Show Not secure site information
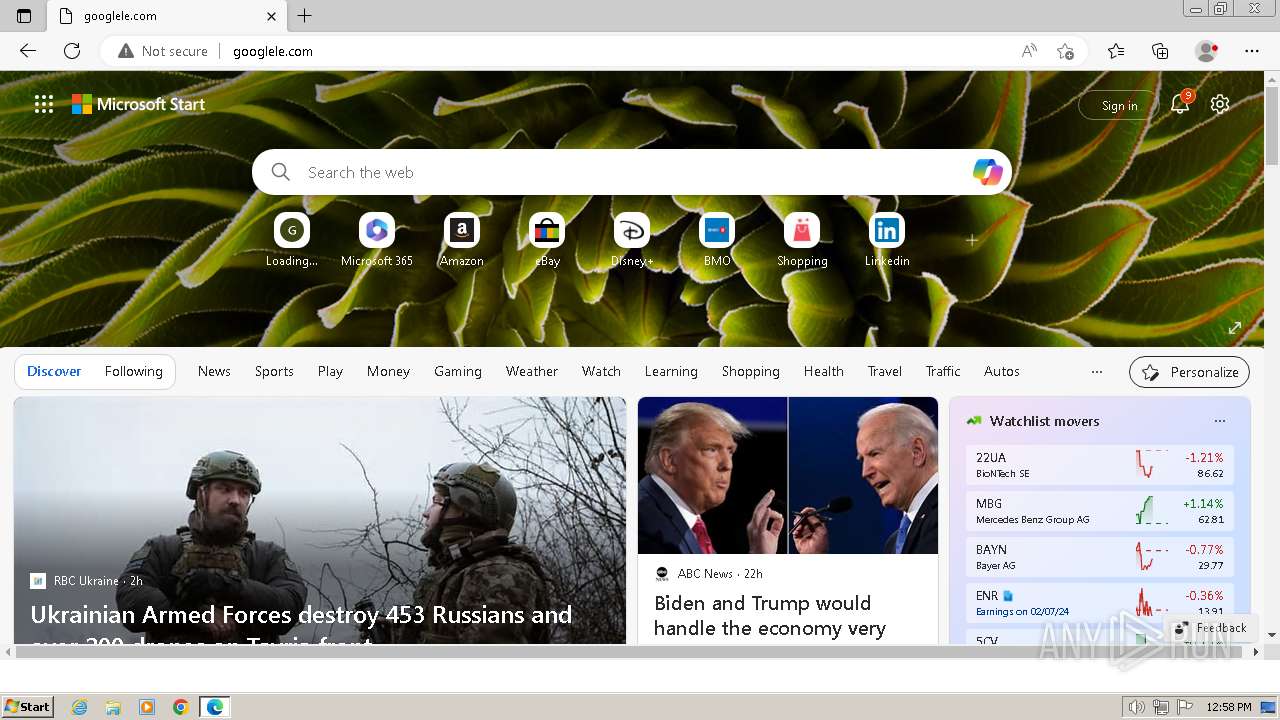Screen dimensions: 1280x720 click(163, 51)
